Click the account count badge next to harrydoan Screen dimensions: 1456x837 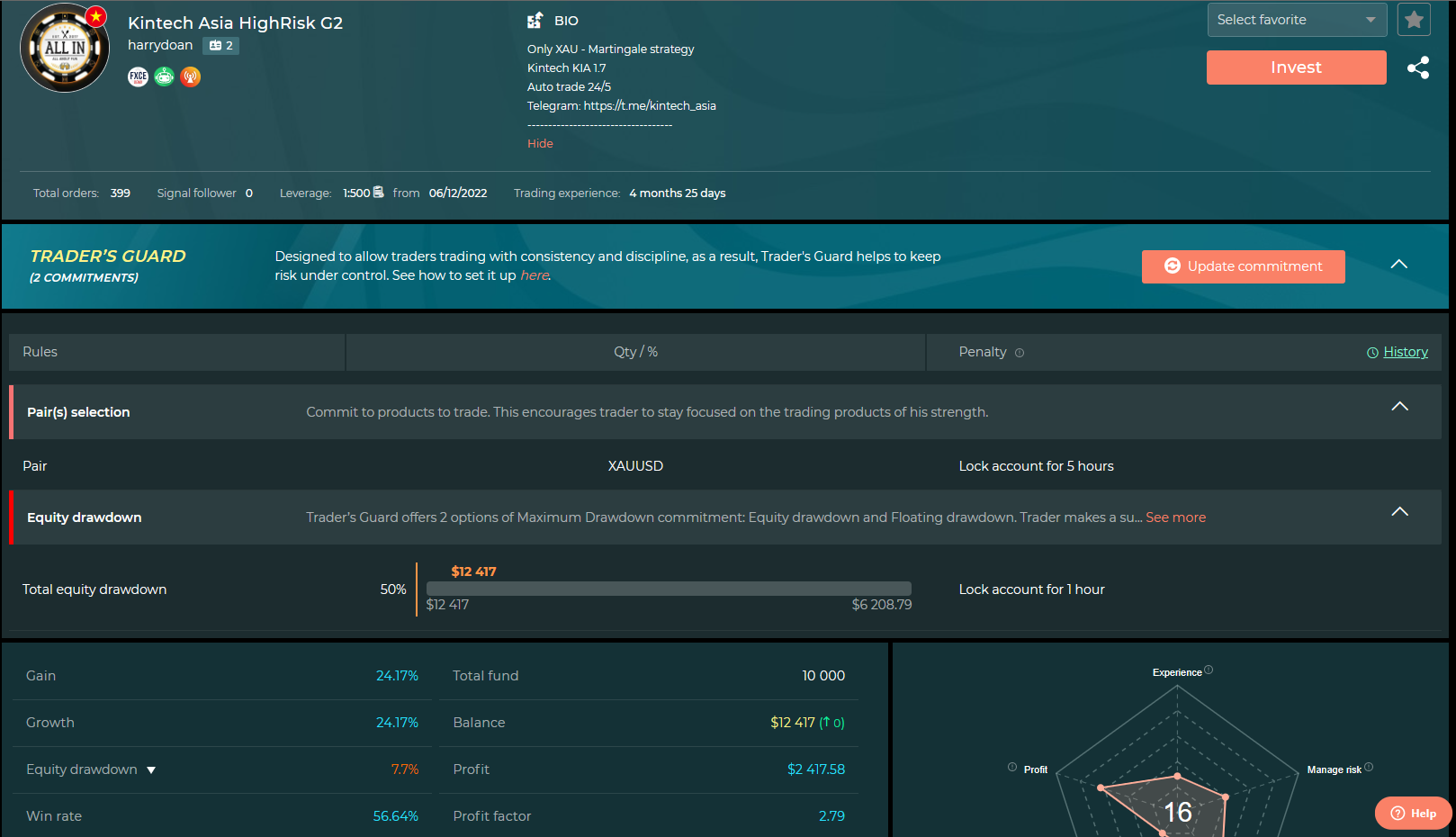click(x=221, y=46)
